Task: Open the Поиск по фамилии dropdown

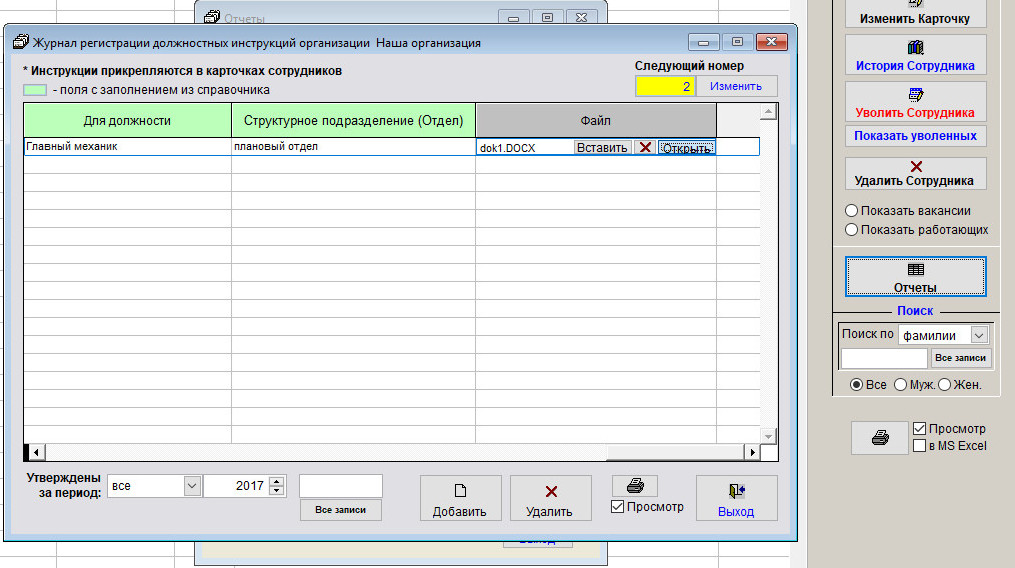Action: [x=979, y=335]
